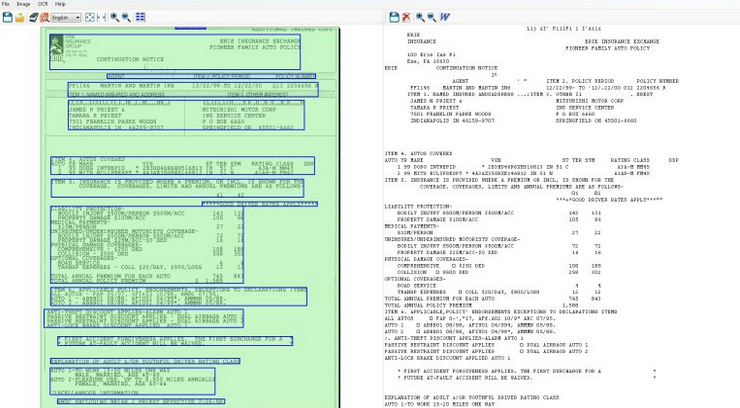Click the blue columns layout icon

pos(140,17)
